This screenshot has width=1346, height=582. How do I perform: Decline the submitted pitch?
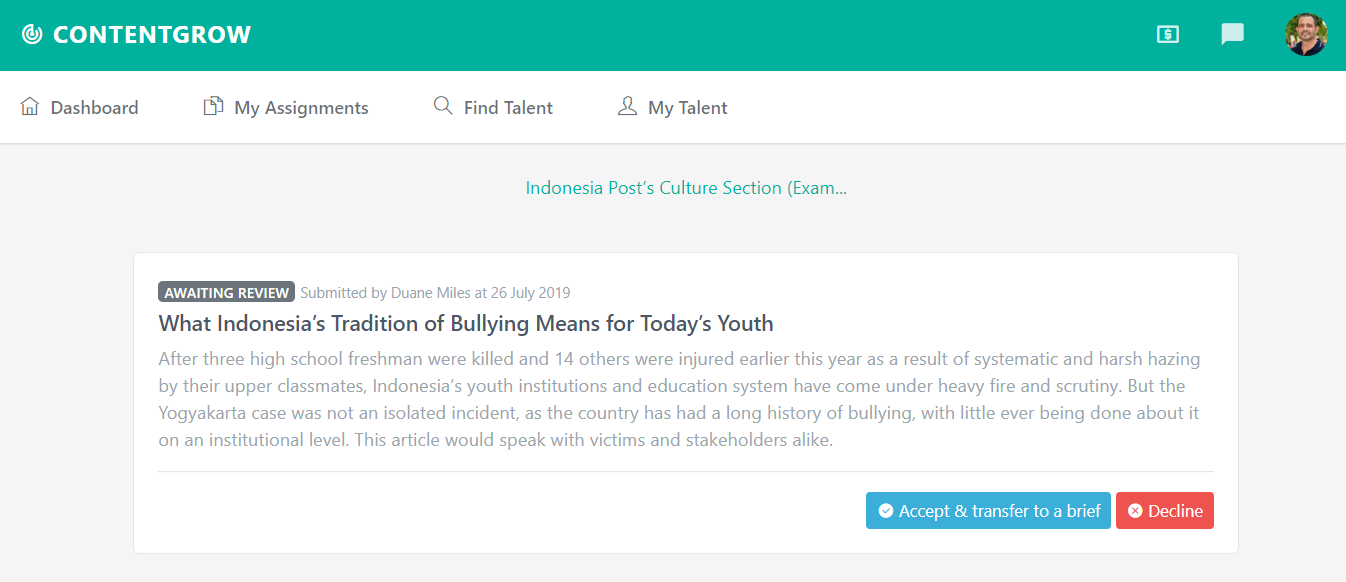pos(1165,510)
